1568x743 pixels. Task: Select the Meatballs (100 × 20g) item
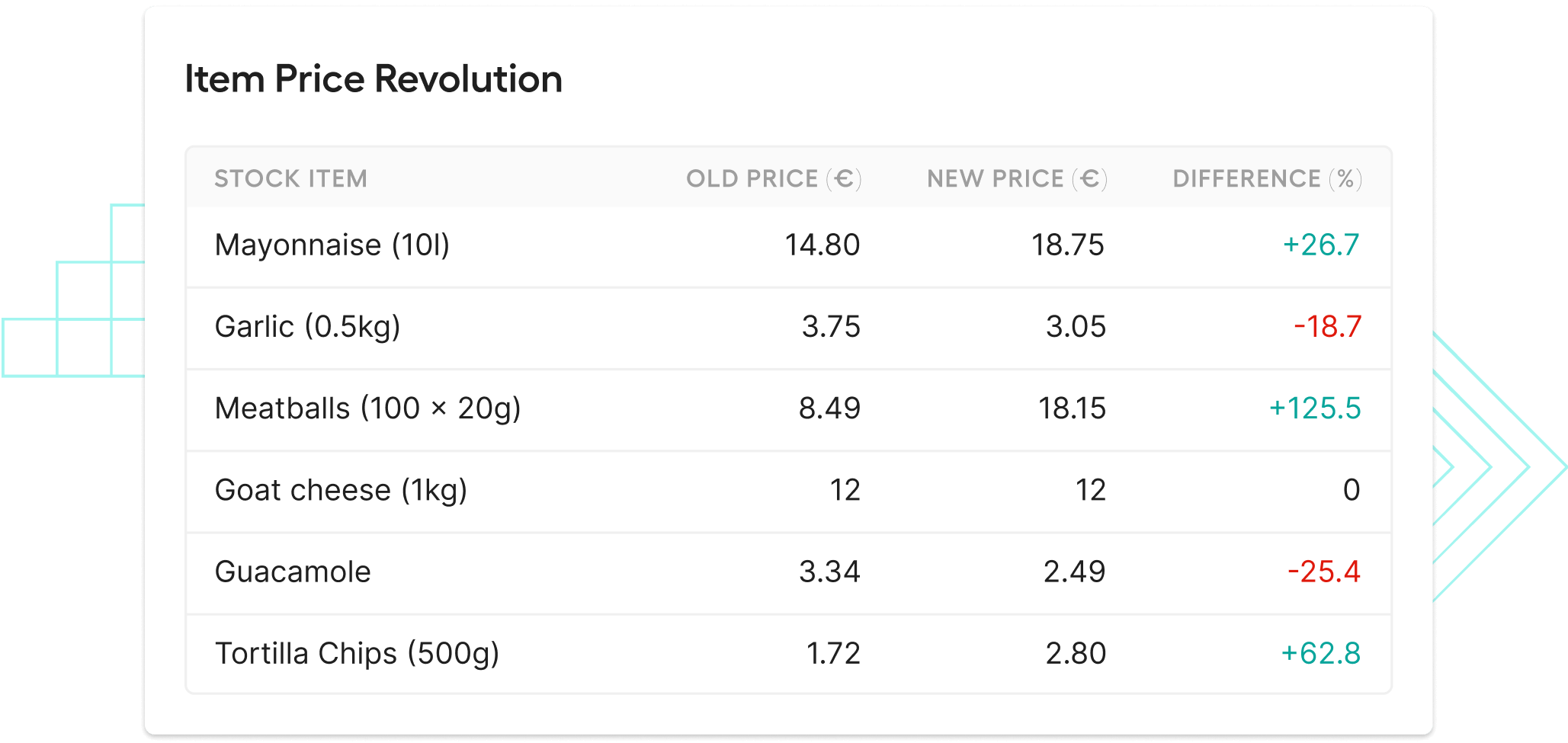[x=367, y=408]
